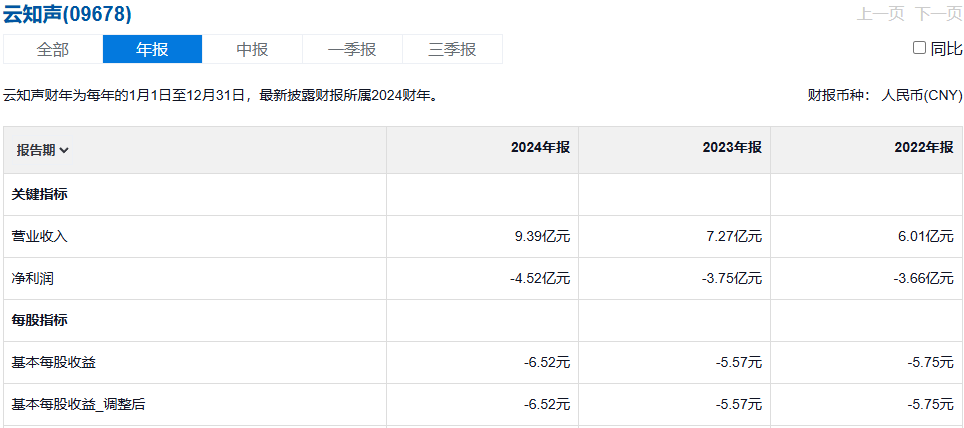Go to 上一页
Screen dimensions: 964x428
point(880,14)
